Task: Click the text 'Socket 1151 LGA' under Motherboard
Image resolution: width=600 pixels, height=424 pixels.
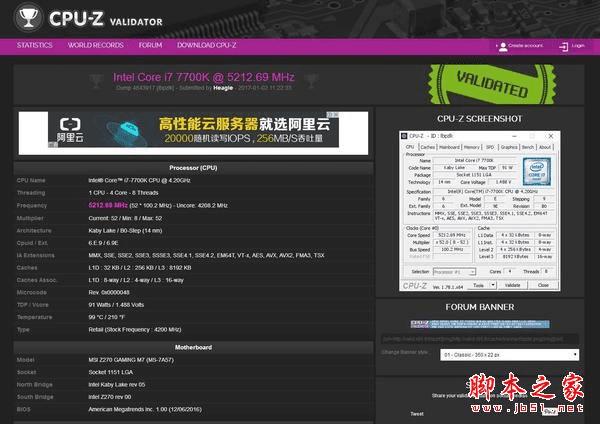Action: (x=111, y=372)
